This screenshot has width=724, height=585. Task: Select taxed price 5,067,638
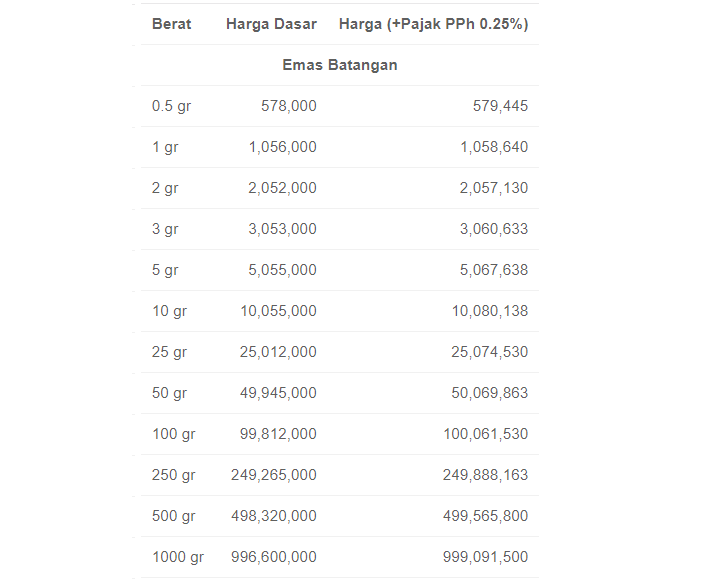tap(494, 270)
